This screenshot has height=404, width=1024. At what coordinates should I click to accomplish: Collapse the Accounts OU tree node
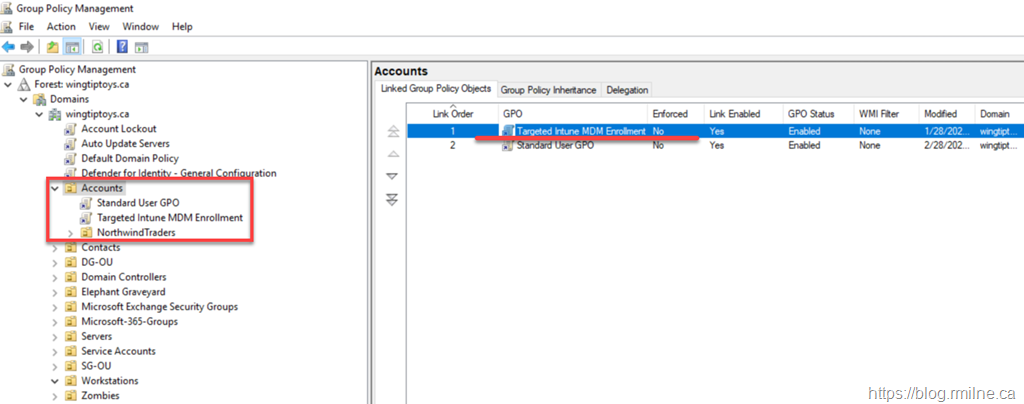coord(55,188)
